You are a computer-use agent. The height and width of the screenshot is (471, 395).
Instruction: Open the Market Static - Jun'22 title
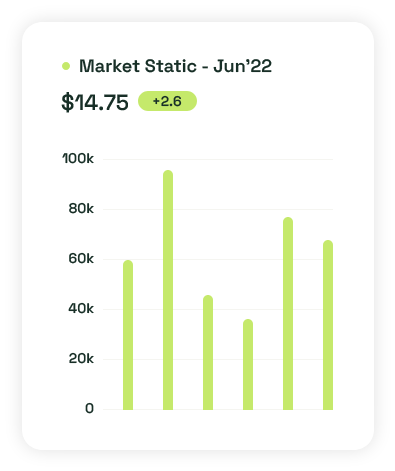tap(175, 66)
